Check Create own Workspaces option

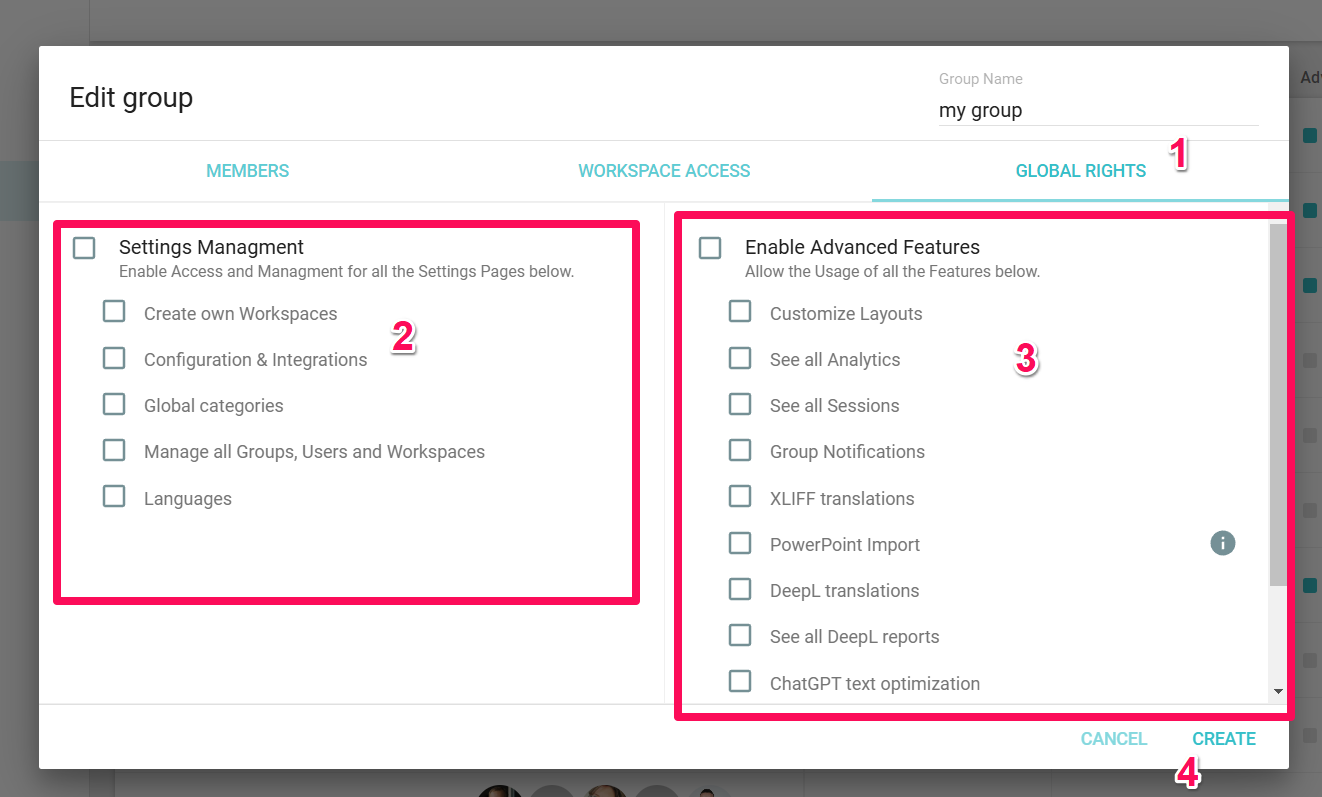[x=114, y=312]
